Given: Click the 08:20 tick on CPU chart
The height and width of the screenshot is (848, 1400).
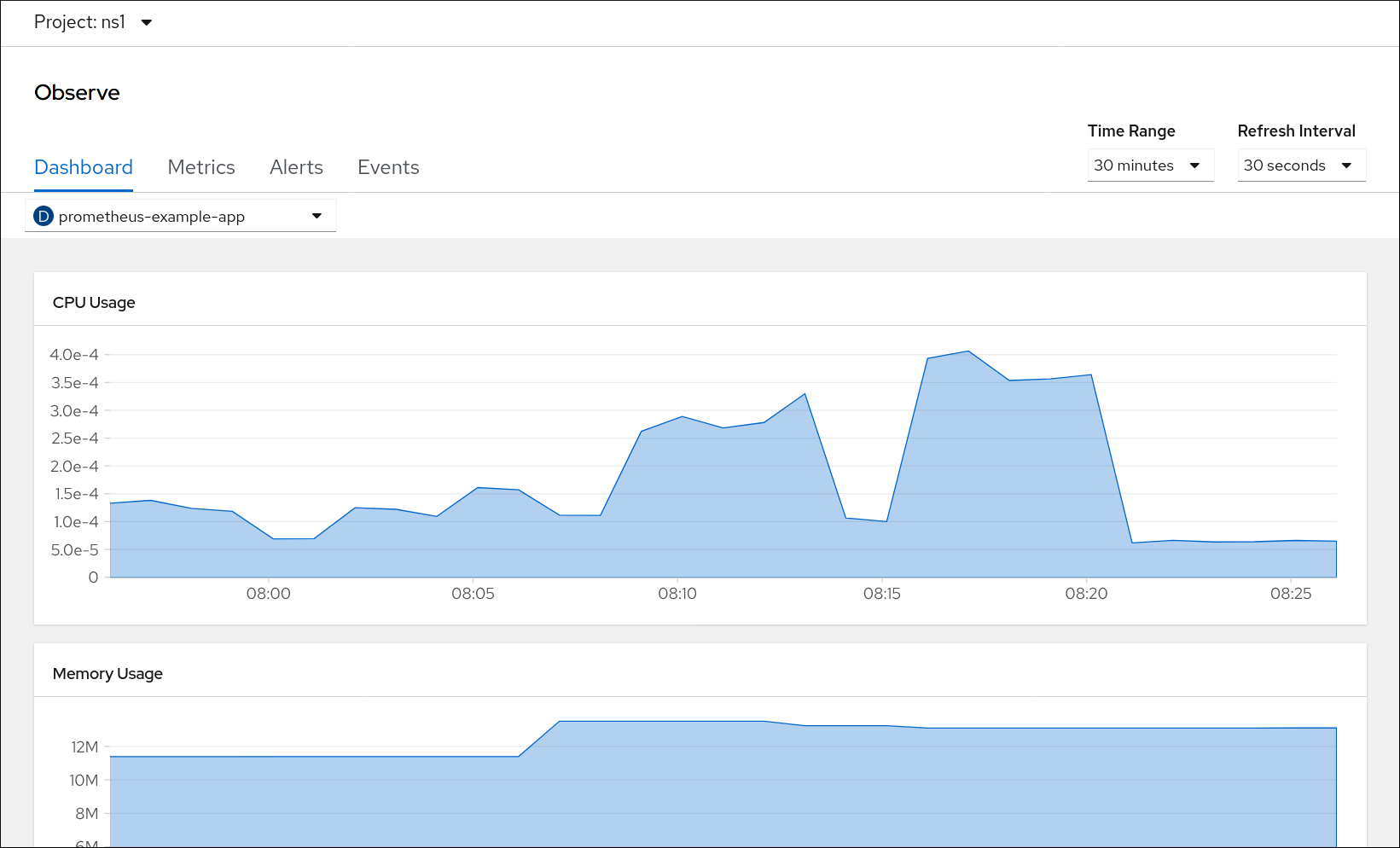Looking at the screenshot, I should [1086, 593].
